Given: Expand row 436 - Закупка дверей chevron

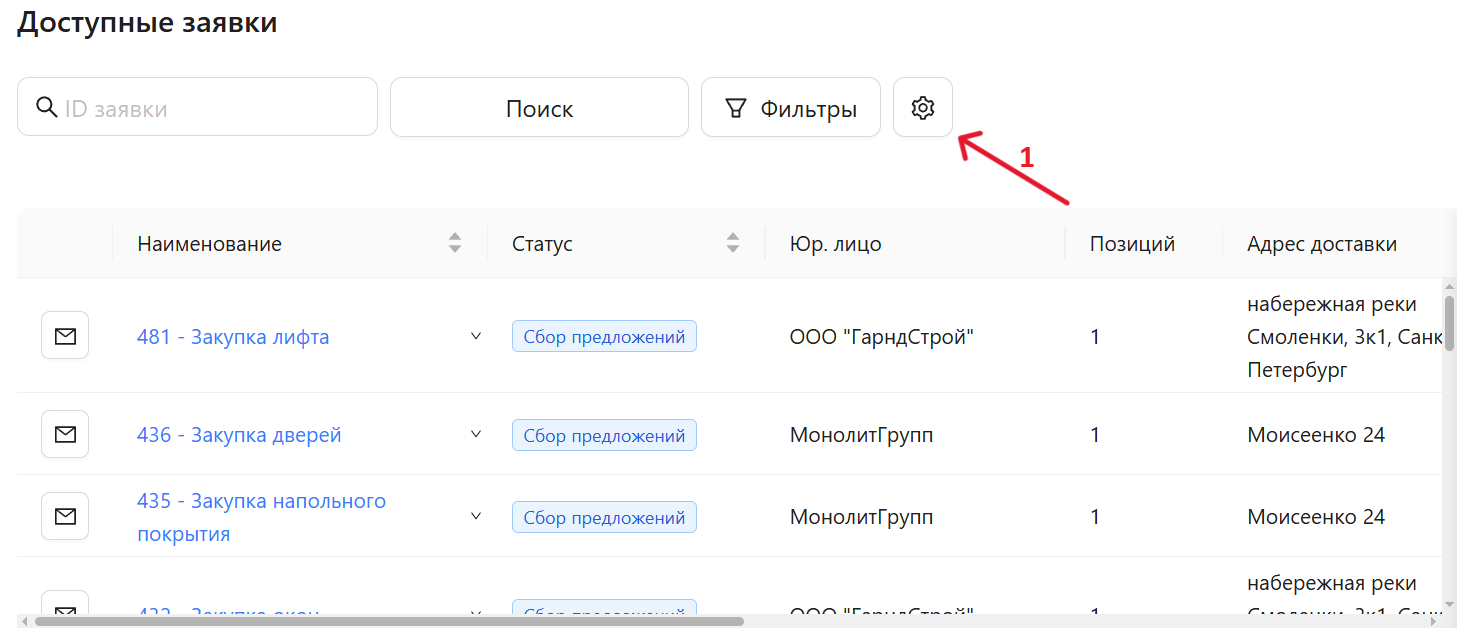Looking at the screenshot, I should point(476,434).
